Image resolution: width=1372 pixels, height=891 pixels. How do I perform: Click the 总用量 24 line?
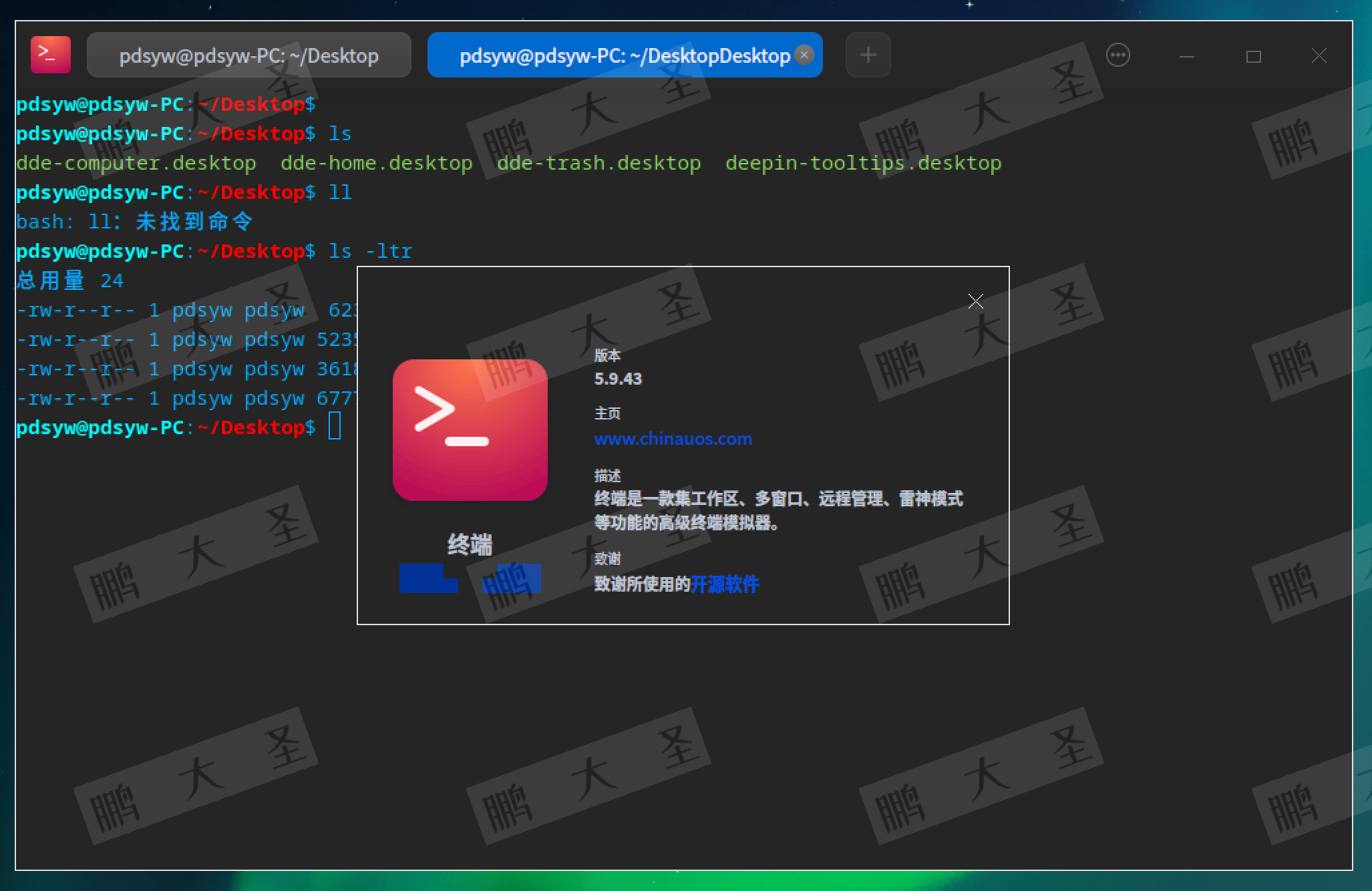click(70, 281)
